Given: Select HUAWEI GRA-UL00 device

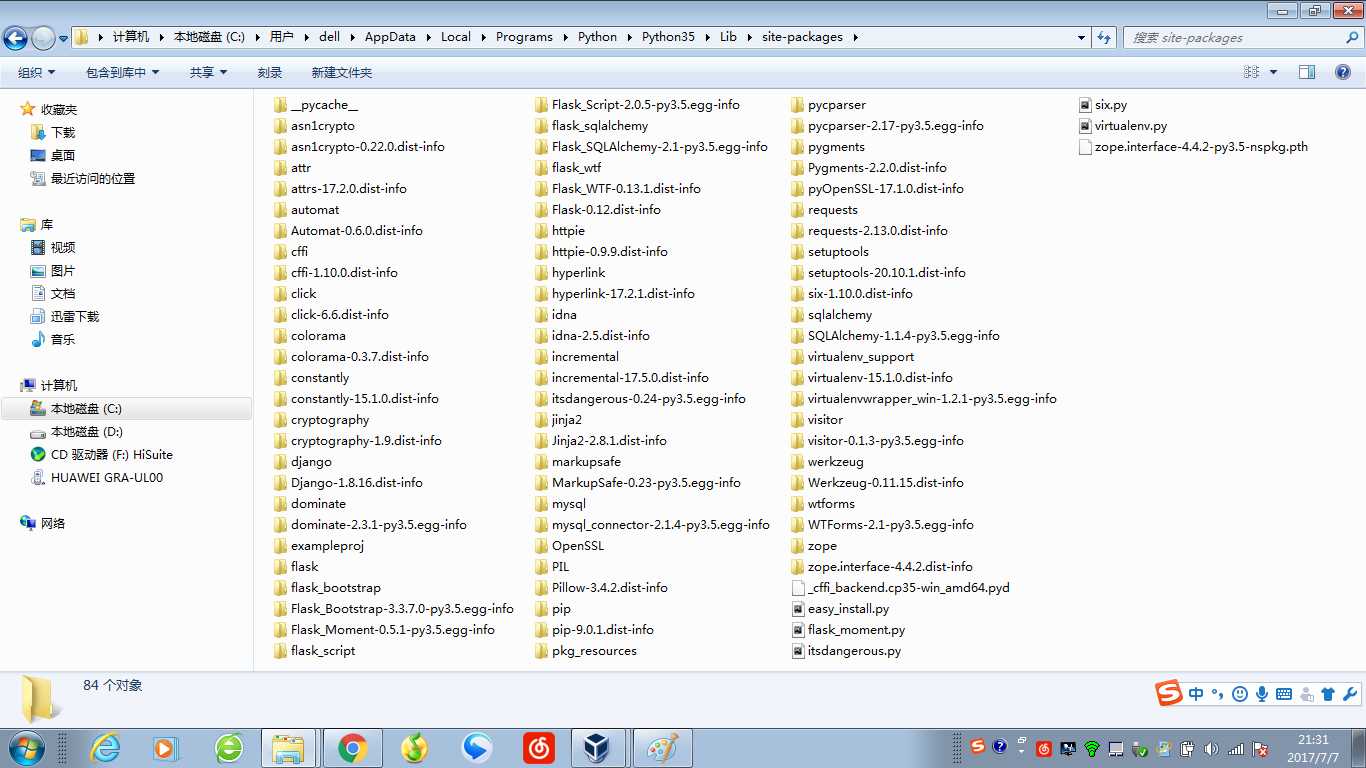Looking at the screenshot, I should click(107, 477).
